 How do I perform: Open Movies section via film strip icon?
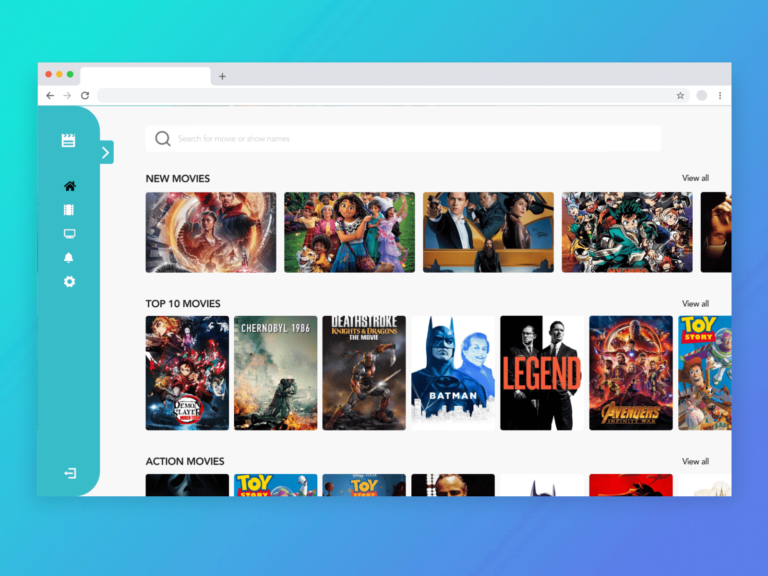[x=69, y=210]
